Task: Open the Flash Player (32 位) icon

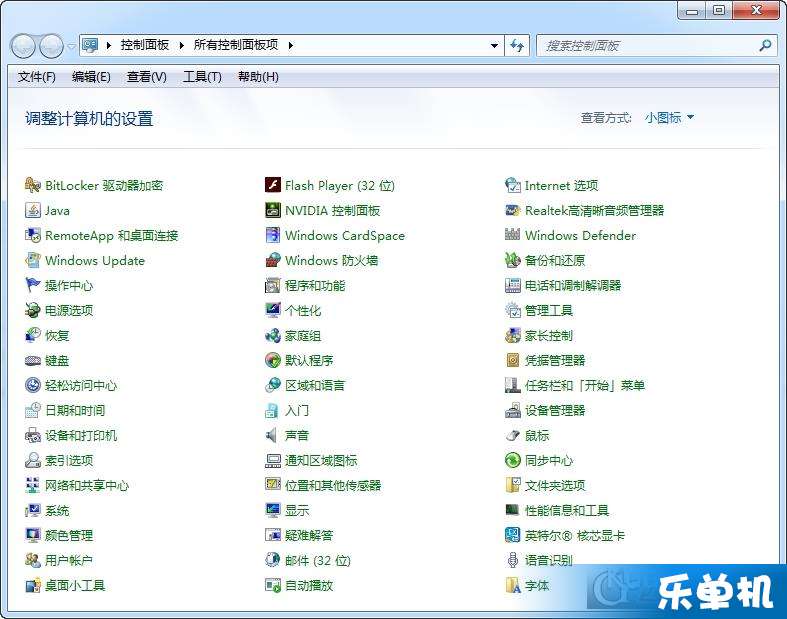Action: point(273,185)
